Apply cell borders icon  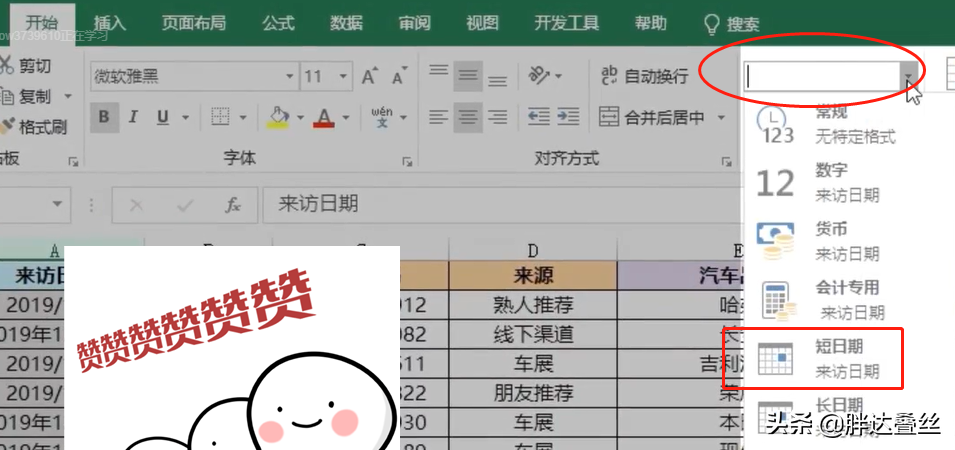(220, 117)
